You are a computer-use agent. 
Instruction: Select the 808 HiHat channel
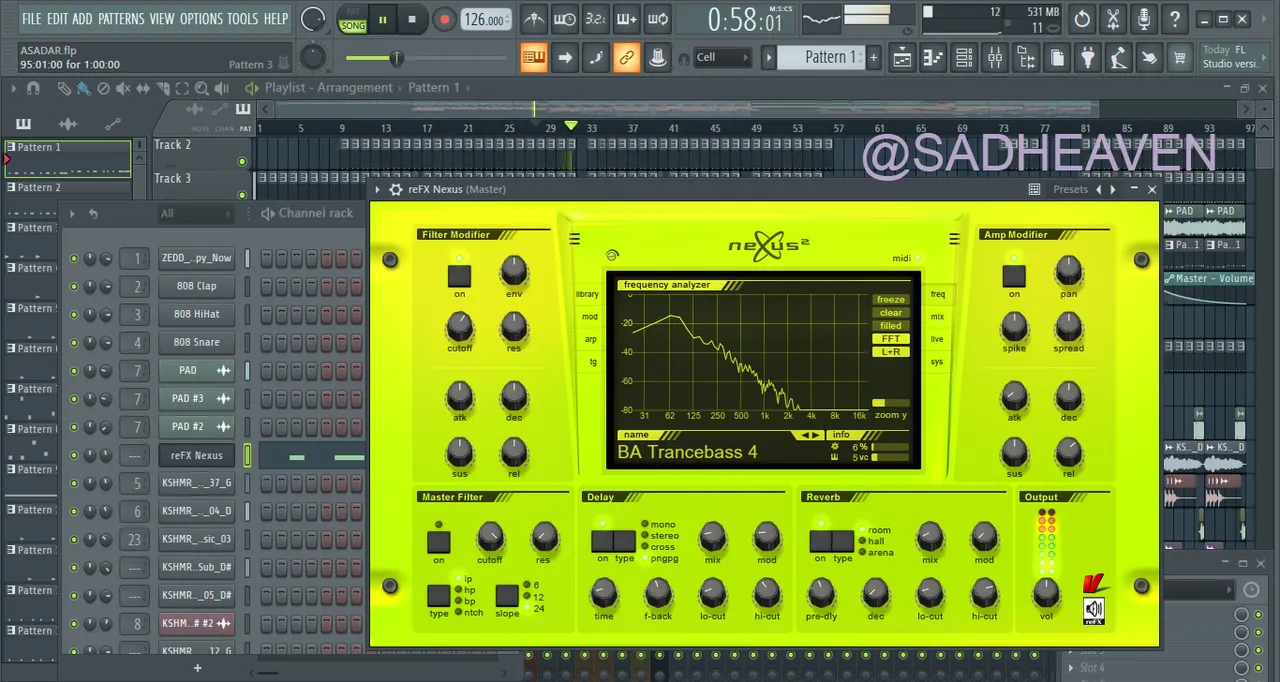(x=196, y=314)
